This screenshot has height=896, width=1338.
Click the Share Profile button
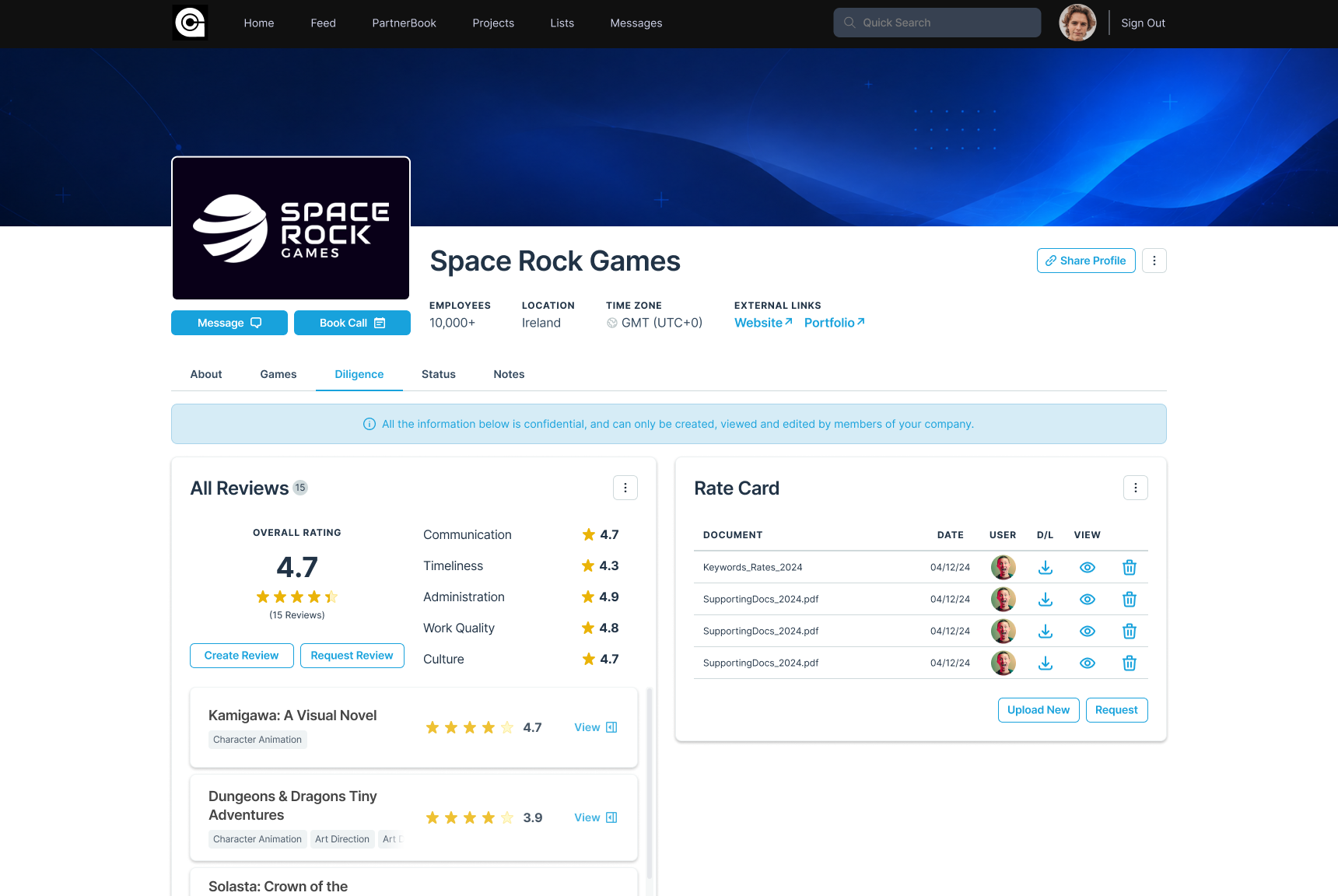pos(1086,261)
